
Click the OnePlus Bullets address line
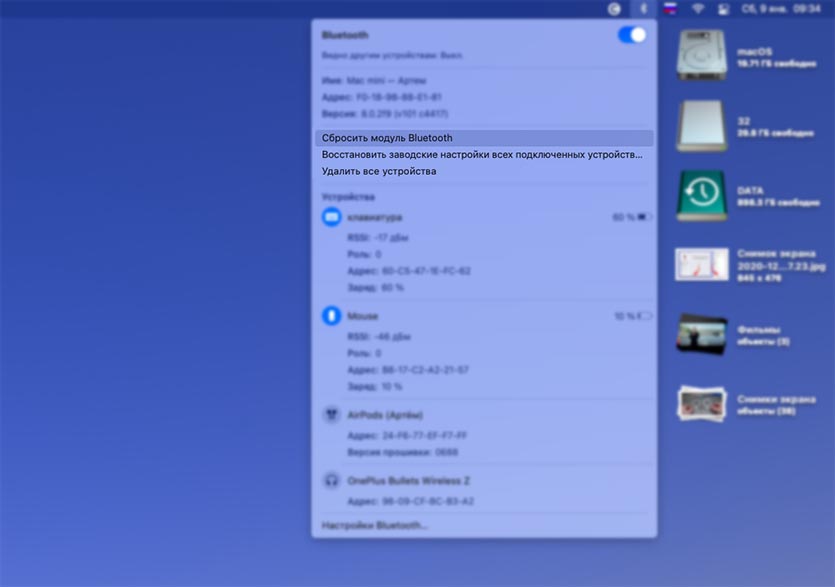(411, 501)
